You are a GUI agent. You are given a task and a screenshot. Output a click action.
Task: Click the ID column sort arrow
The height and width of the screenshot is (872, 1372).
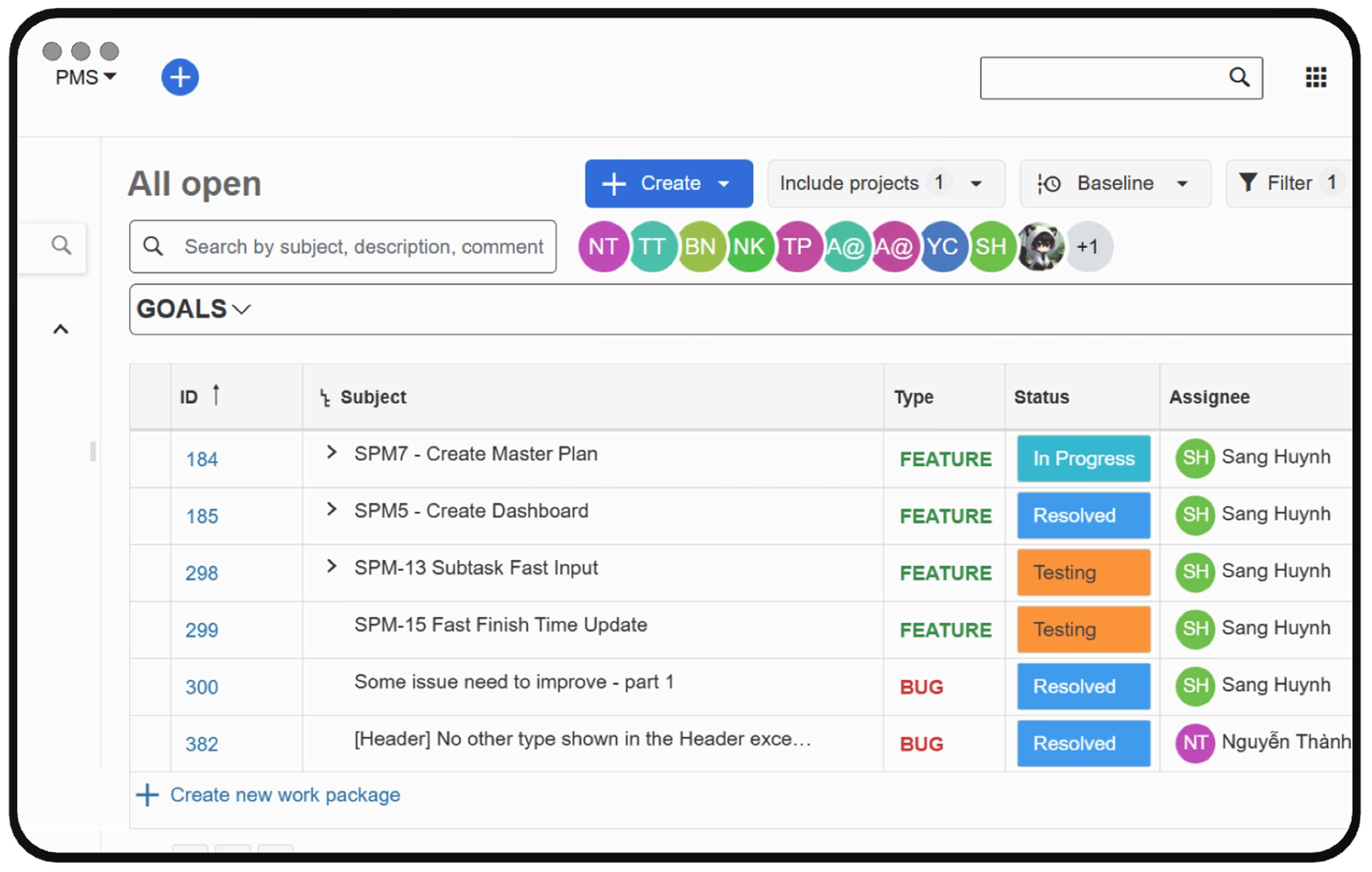click(x=216, y=395)
